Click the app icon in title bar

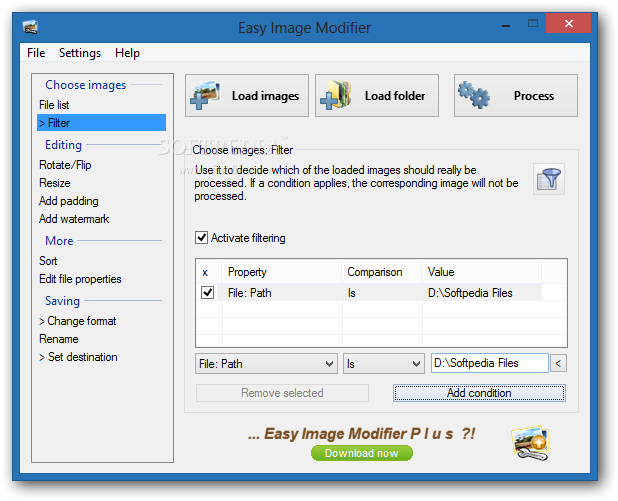pos(30,27)
